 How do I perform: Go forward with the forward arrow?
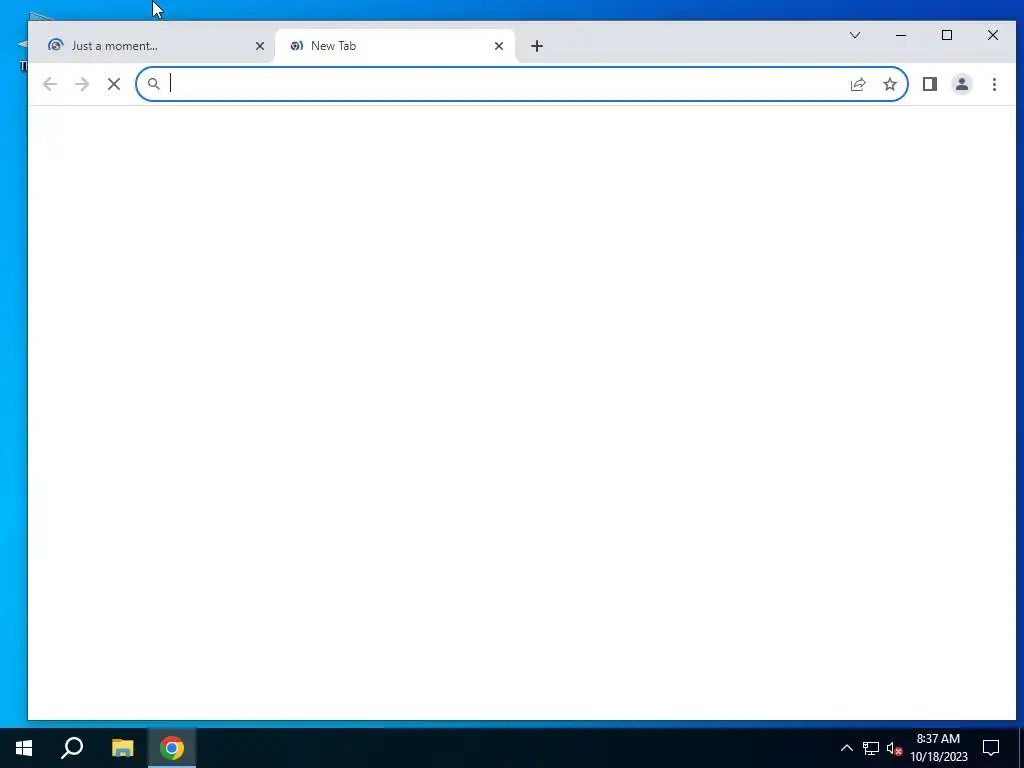pyautogui.click(x=82, y=84)
